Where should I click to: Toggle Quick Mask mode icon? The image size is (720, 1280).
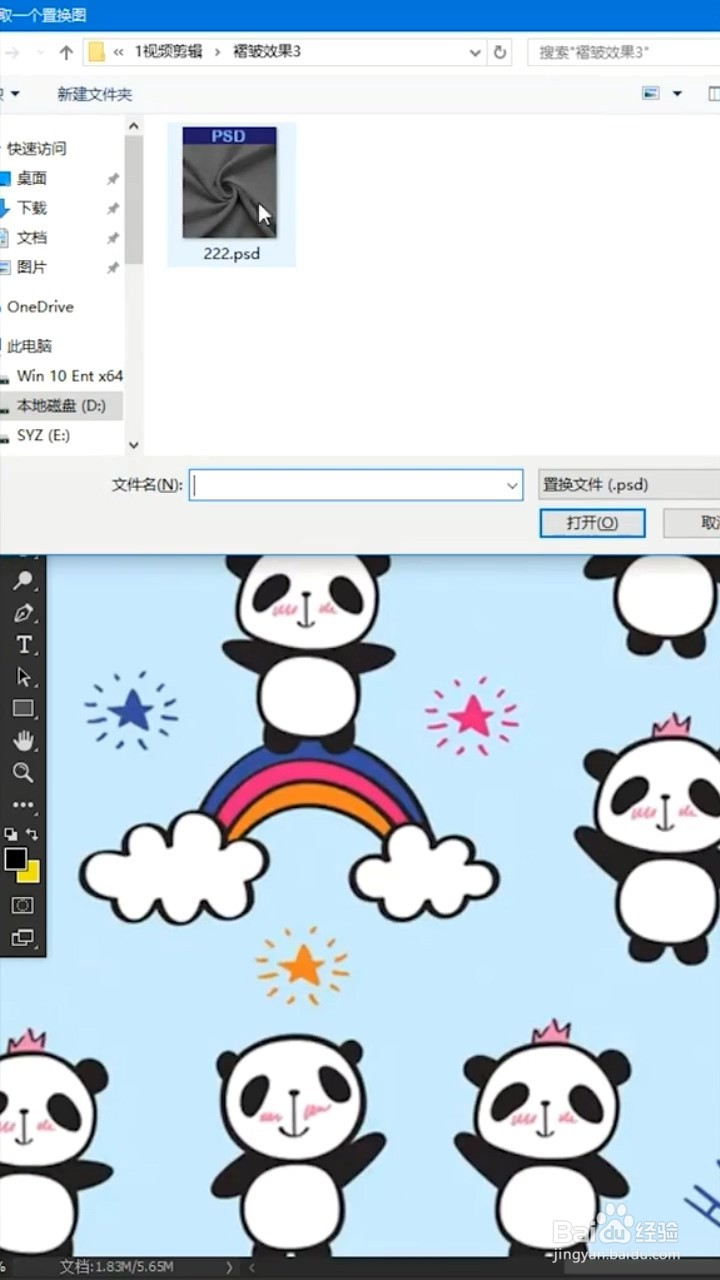(x=22, y=905)
